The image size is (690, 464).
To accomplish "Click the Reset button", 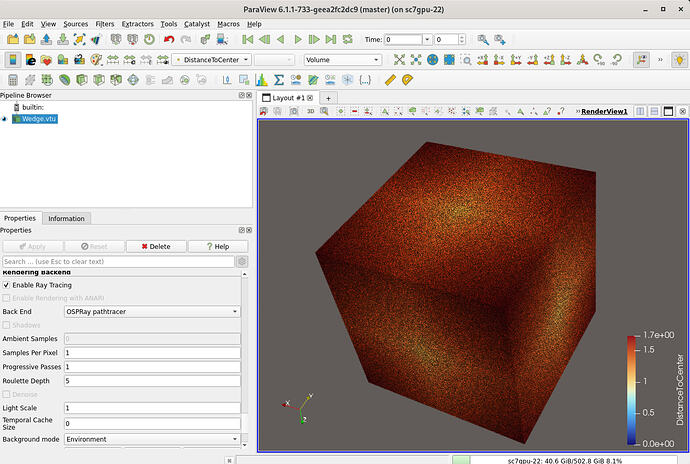I will click(95, 247).
